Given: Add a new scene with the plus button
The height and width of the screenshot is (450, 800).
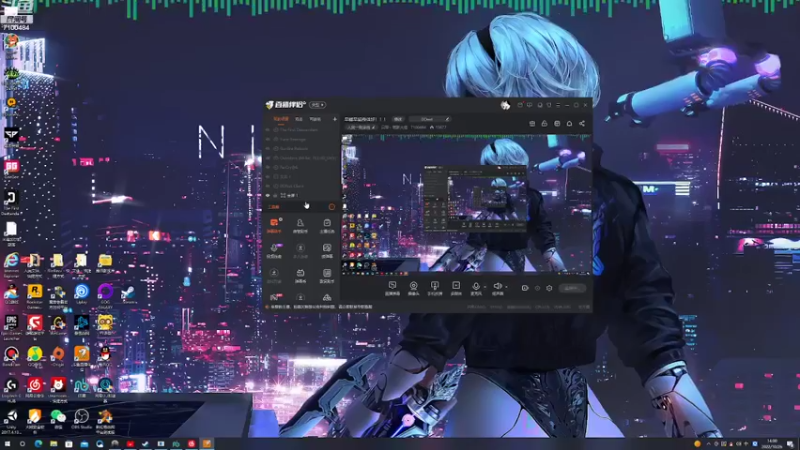Looking at the screenshot, I should point(335,119).
